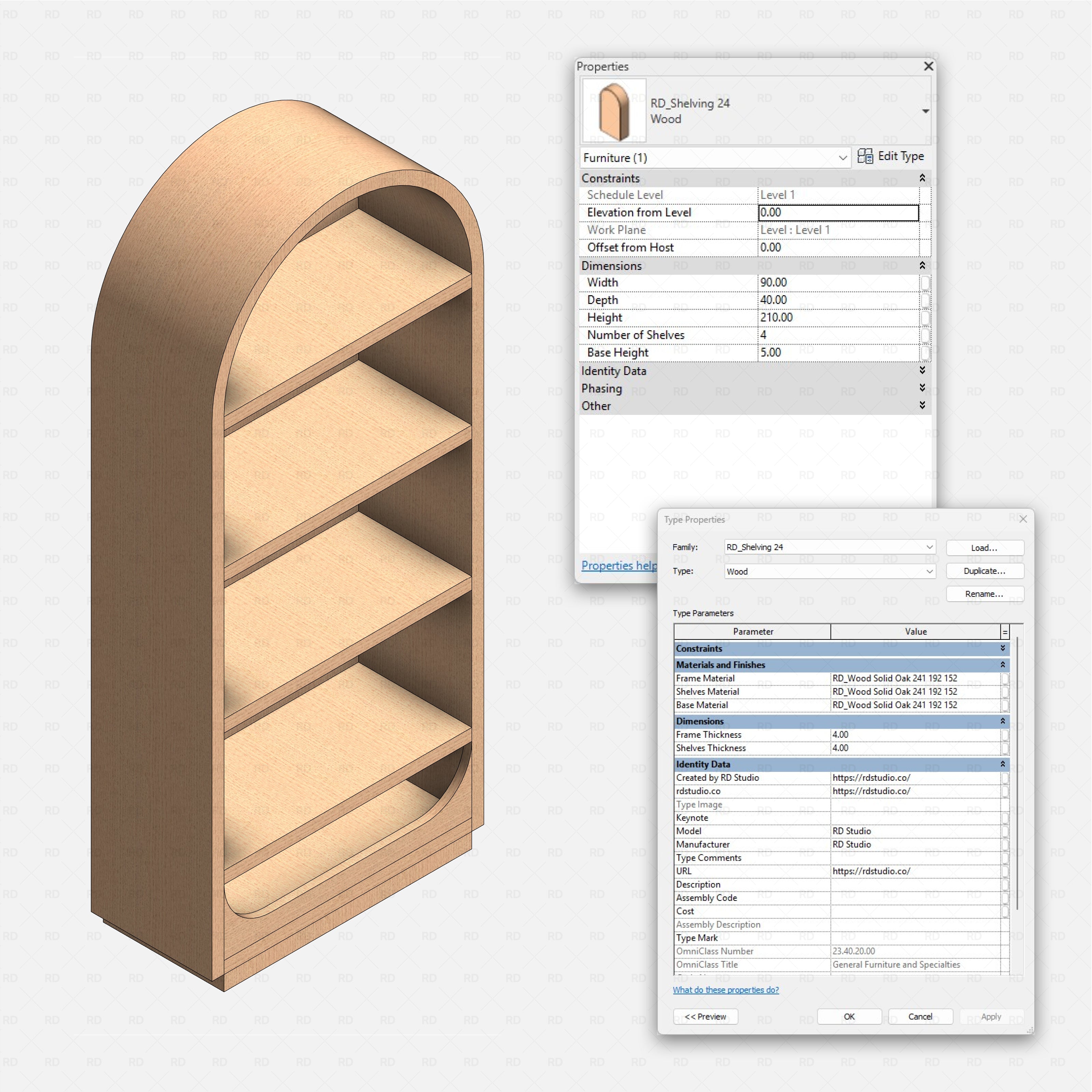1092x1092 pixels.
Task: Click the Width value 90.00
Action: [838, 283]
